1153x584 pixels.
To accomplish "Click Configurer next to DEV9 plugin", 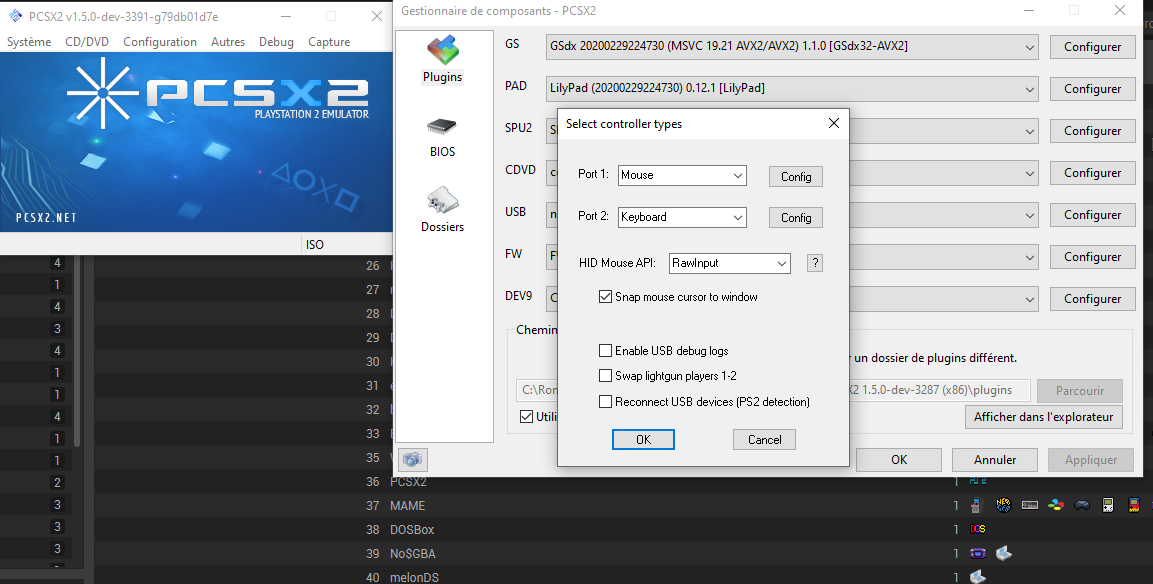I will tap(1092, 299).
